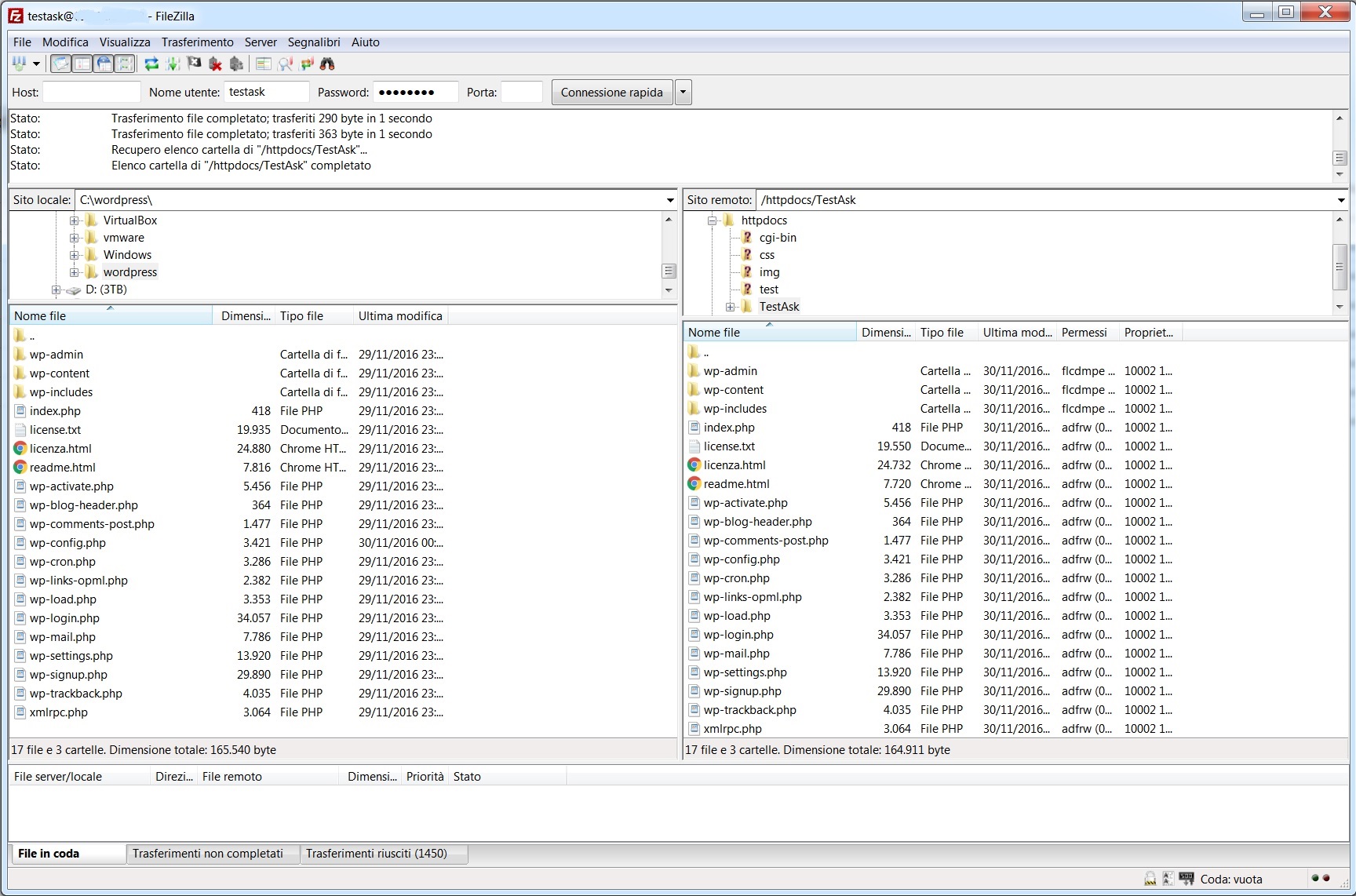Select the css remote folder
Viewport: 1356px width, 896px height.
(x=767, y=255)
